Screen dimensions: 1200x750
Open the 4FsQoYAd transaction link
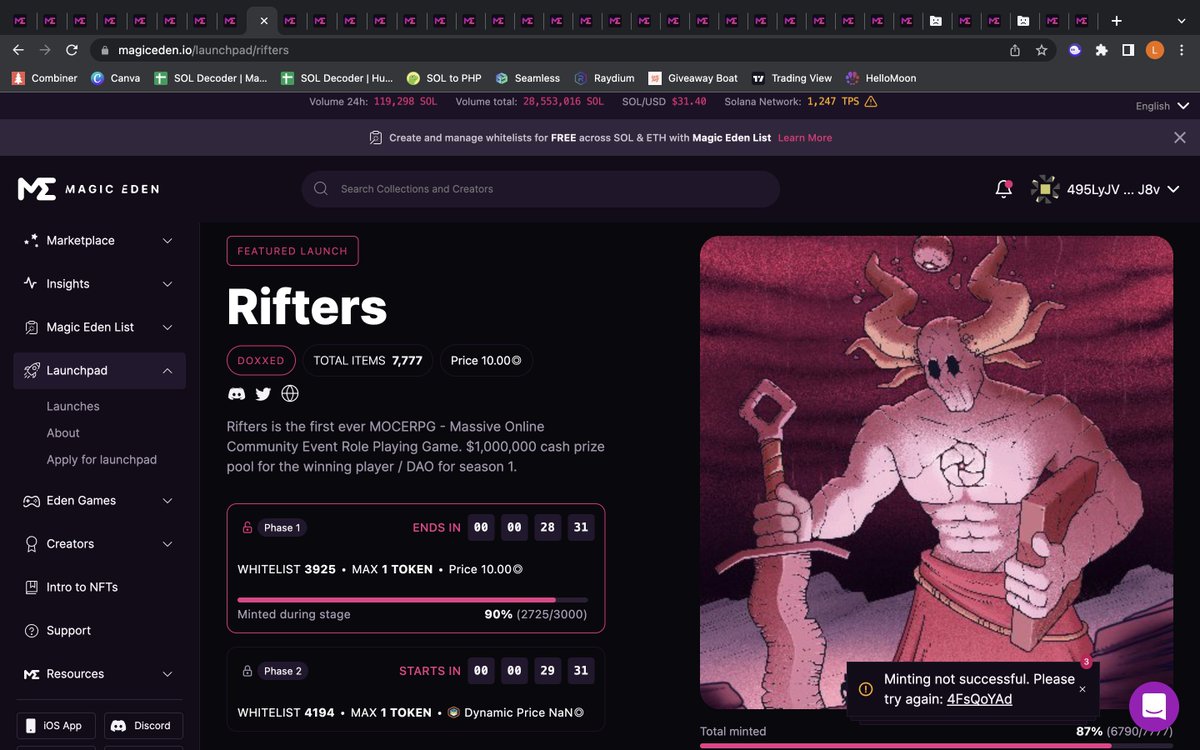point(979,699)
